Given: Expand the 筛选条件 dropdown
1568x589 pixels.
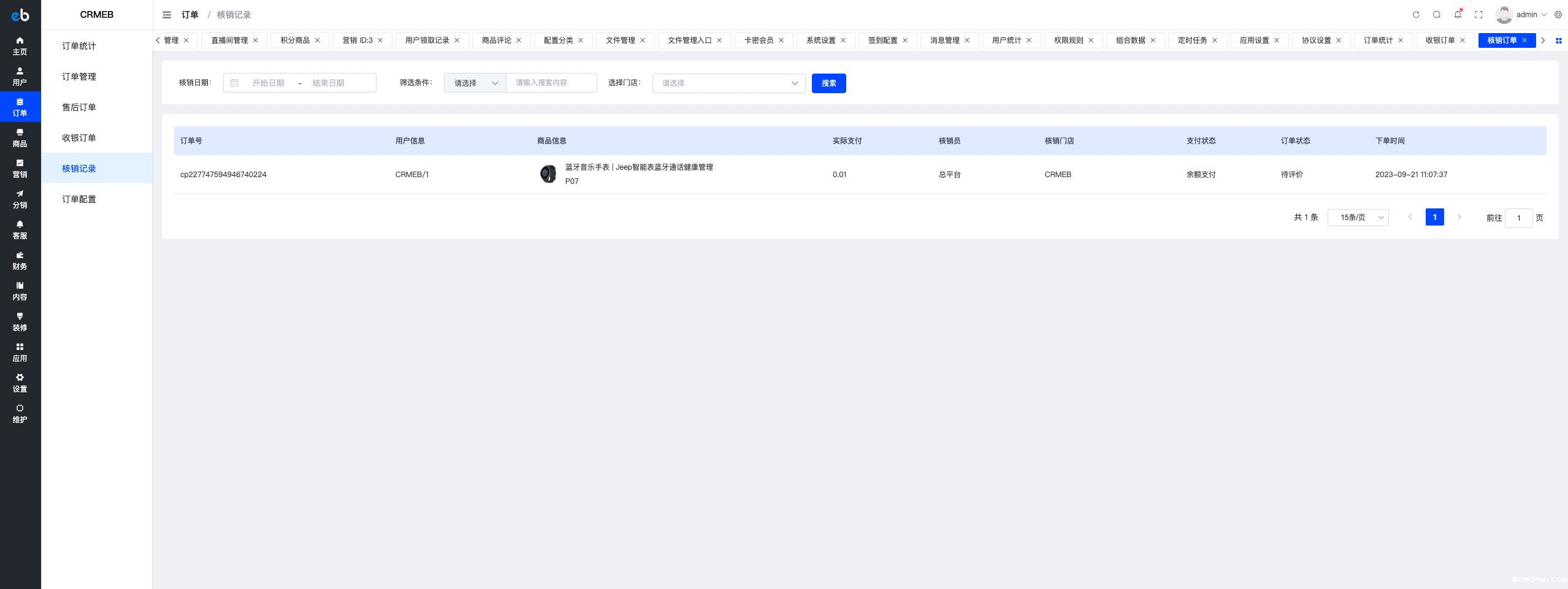Looking at the screenshot, I should point(475,83).
